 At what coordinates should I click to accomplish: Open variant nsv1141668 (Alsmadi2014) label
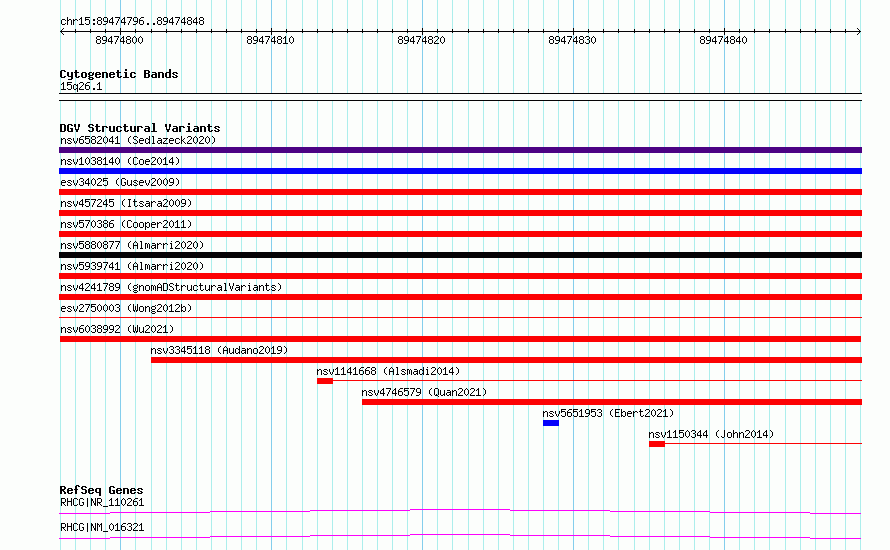pyautogui.click(x=388, y=371)
